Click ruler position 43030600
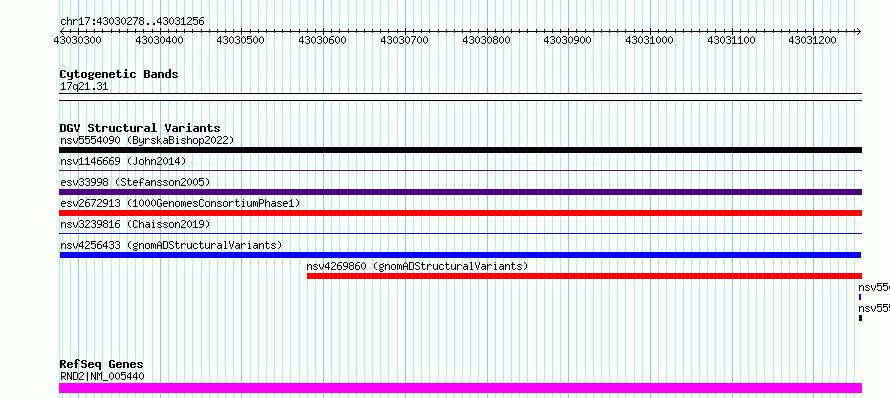Image resolution: width=890 pixels, height=398 pixels. (x=323, y=40)
